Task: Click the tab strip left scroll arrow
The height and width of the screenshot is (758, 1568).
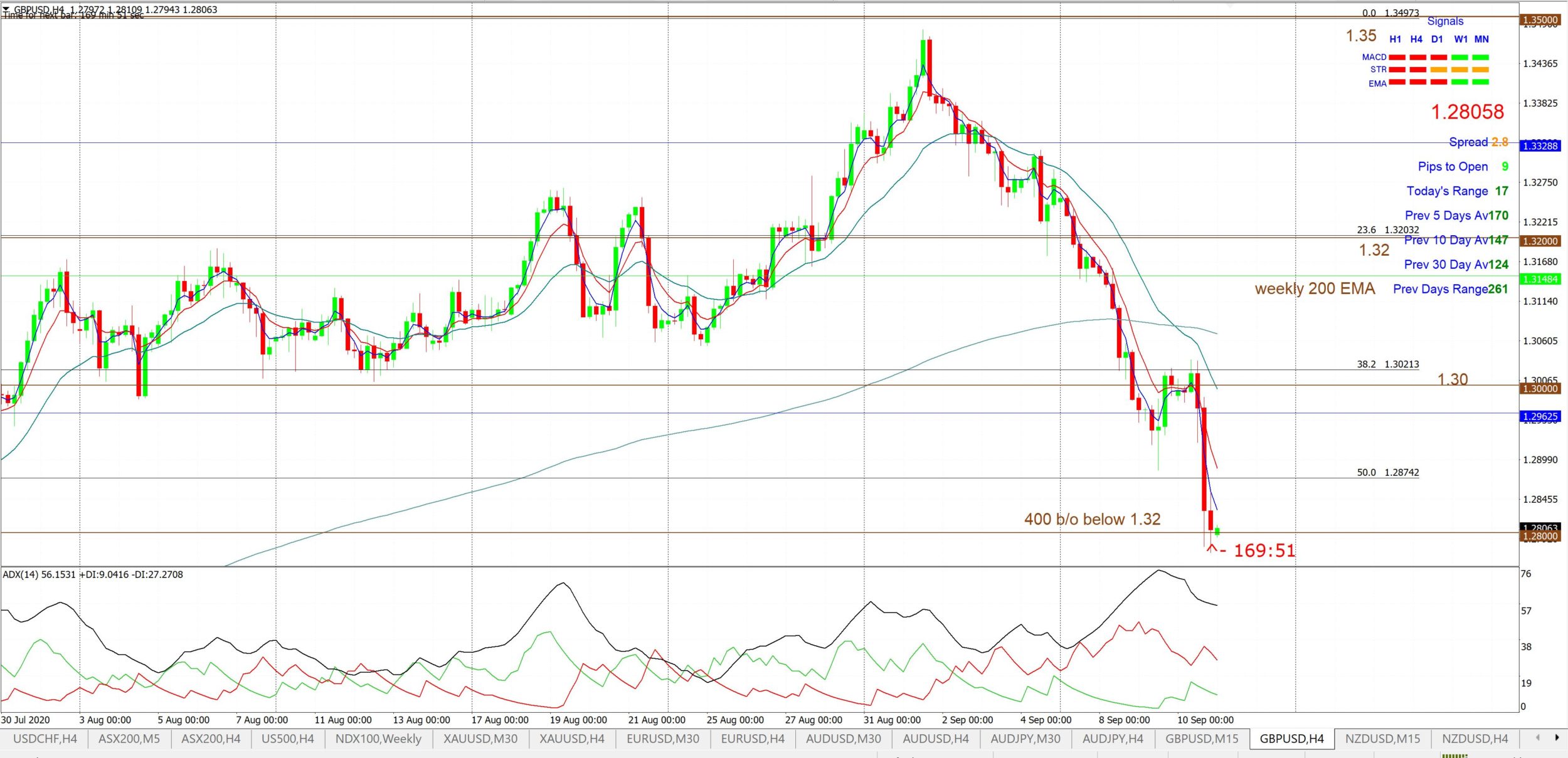Action: click(1537, 737)
